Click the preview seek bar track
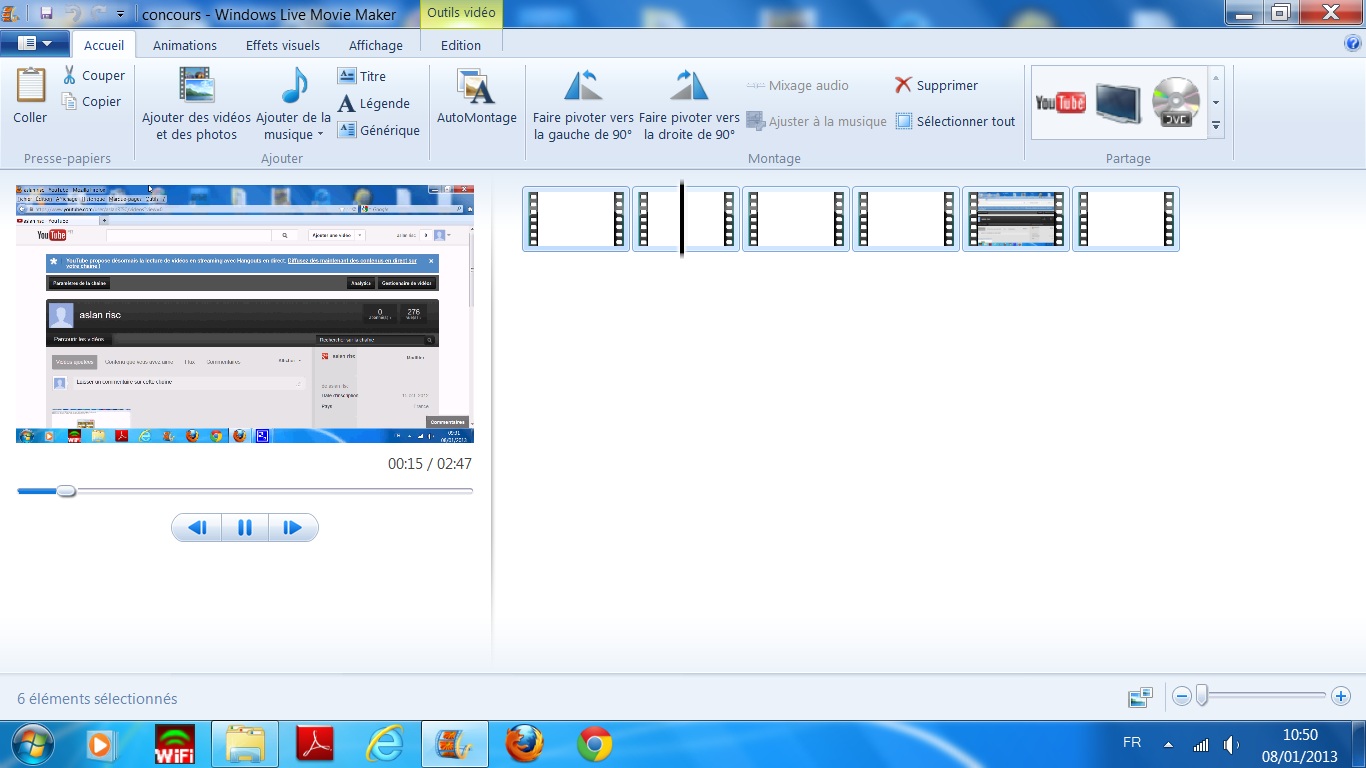The width and height of the screenshot is (1366, 768). [x=245, y=491]
